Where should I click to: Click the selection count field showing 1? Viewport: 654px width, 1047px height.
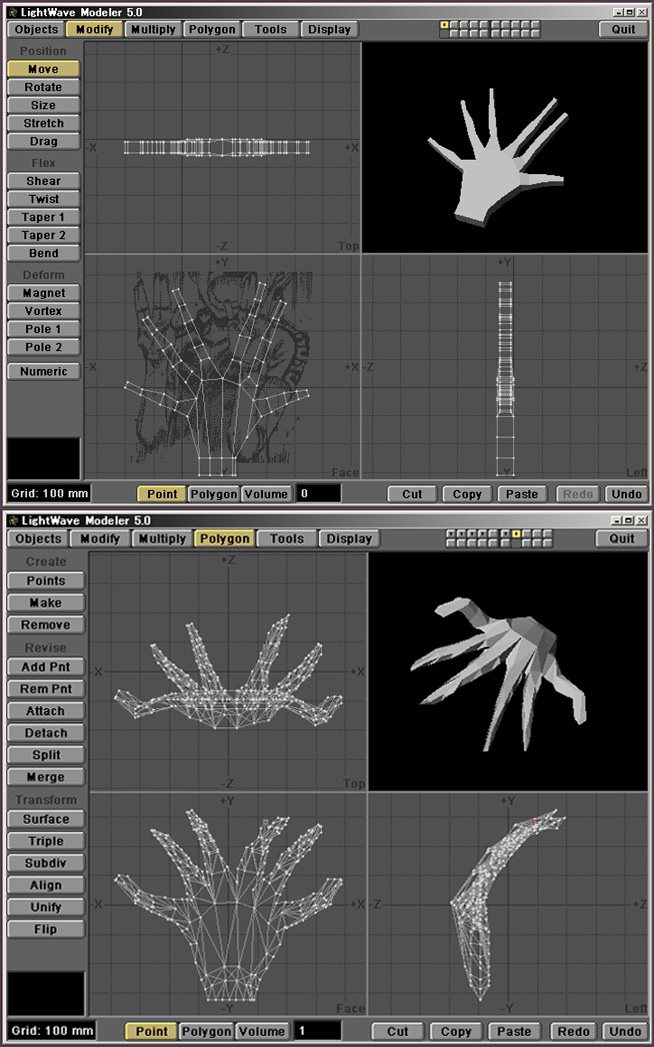click(317, 1031)
